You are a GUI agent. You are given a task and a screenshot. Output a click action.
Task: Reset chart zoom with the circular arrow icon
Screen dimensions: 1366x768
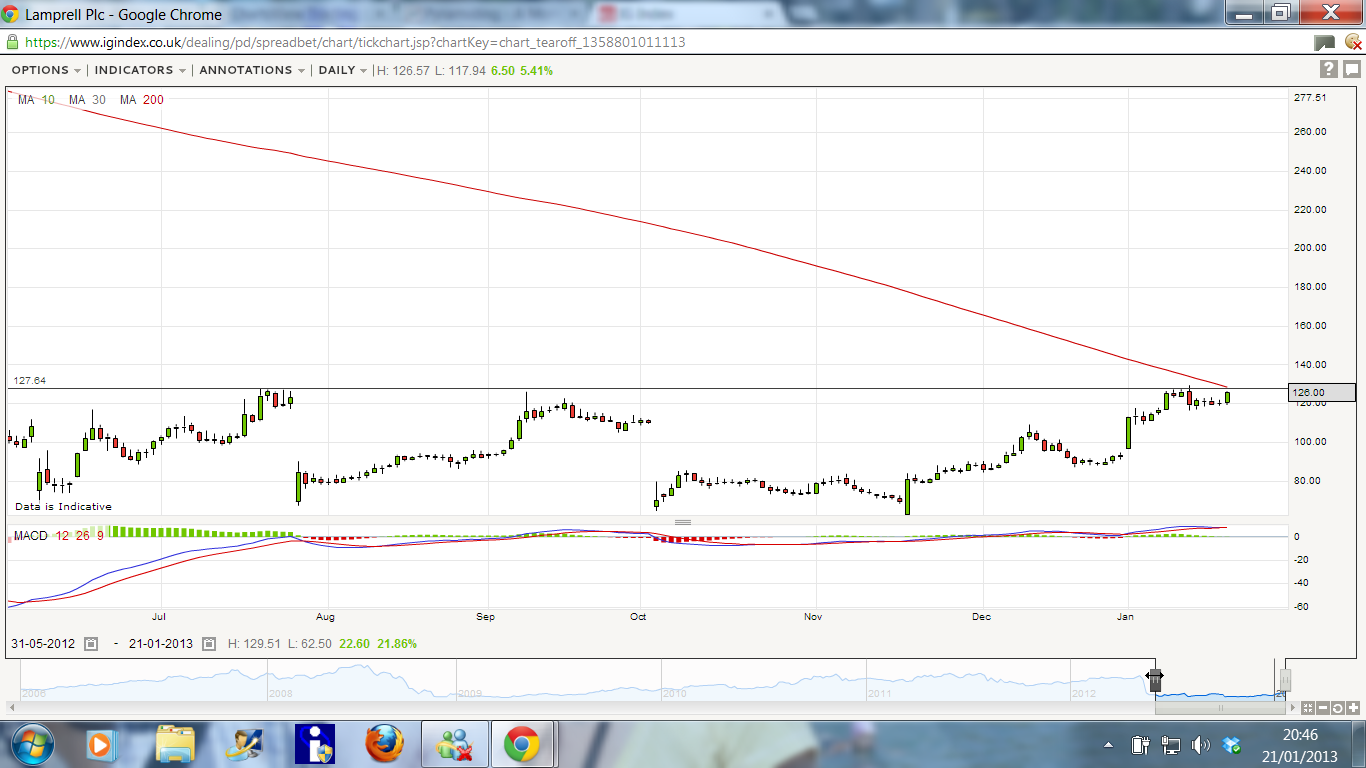(x=1338, y=708)
